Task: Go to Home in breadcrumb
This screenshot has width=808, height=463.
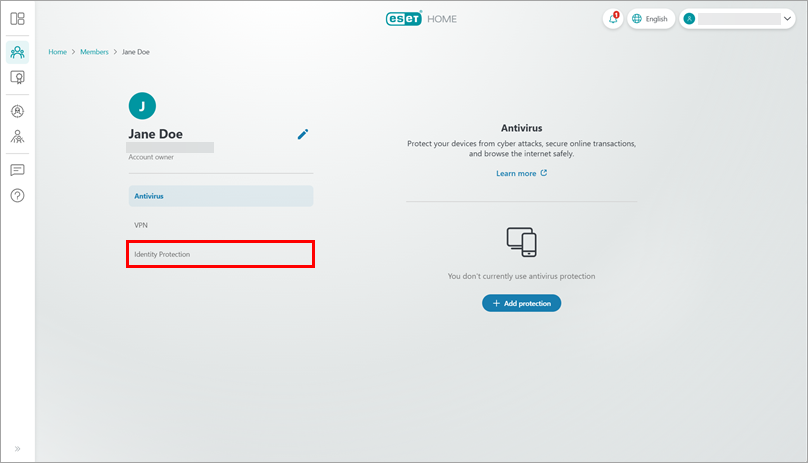Action: point(58,52)
